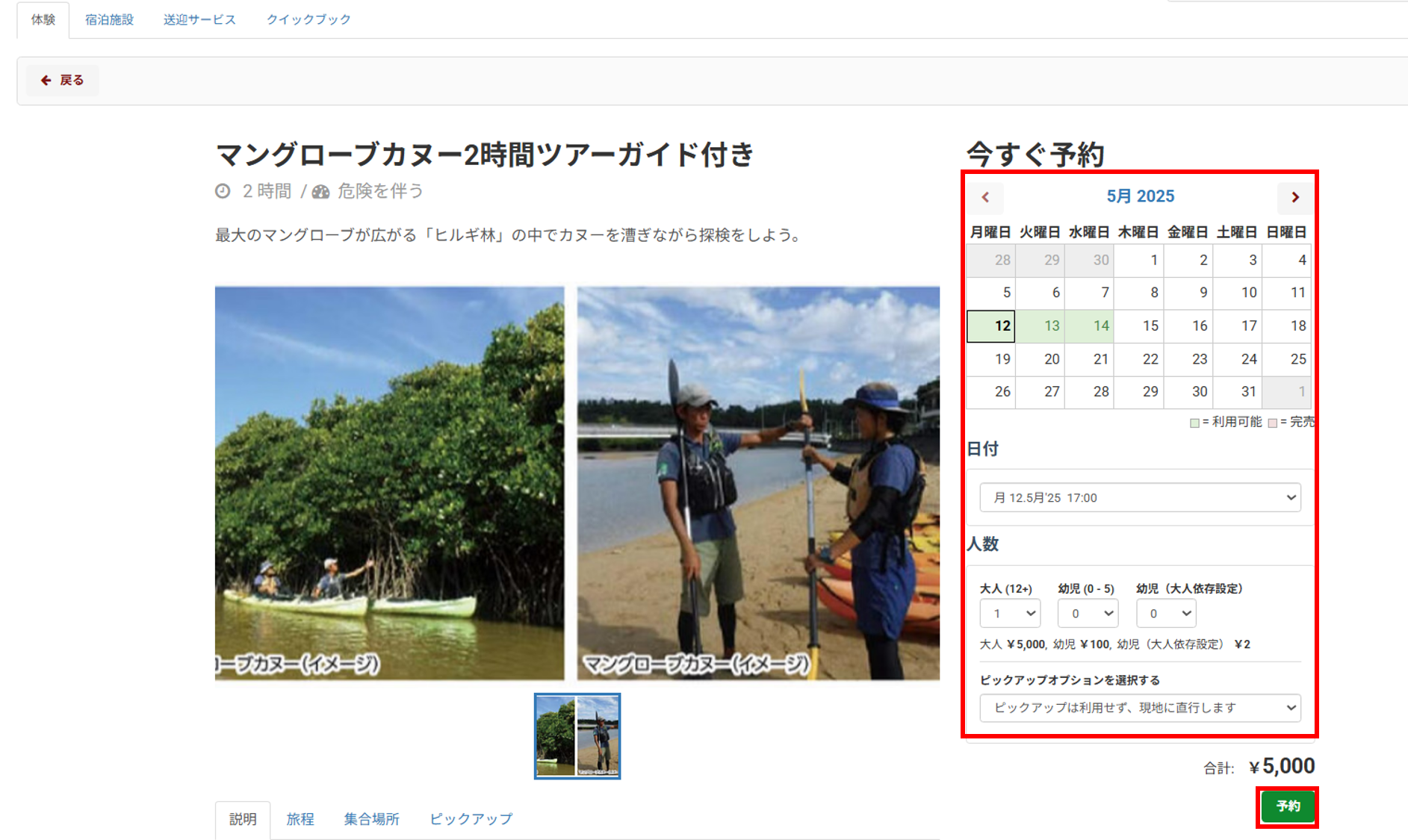Select date 26 in the Monday column

click(991, 392)
